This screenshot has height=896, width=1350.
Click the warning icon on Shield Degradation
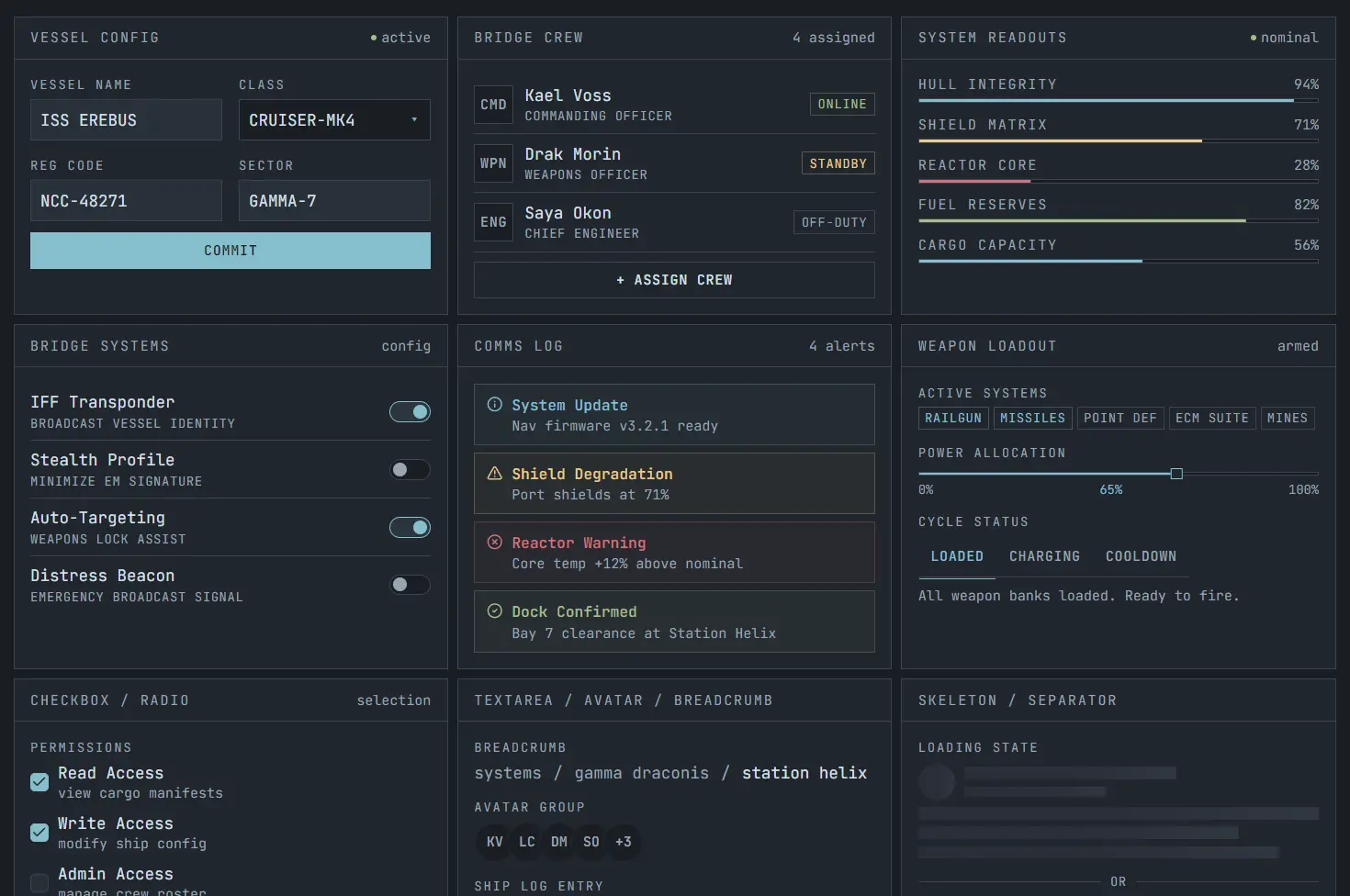[495, 473]
